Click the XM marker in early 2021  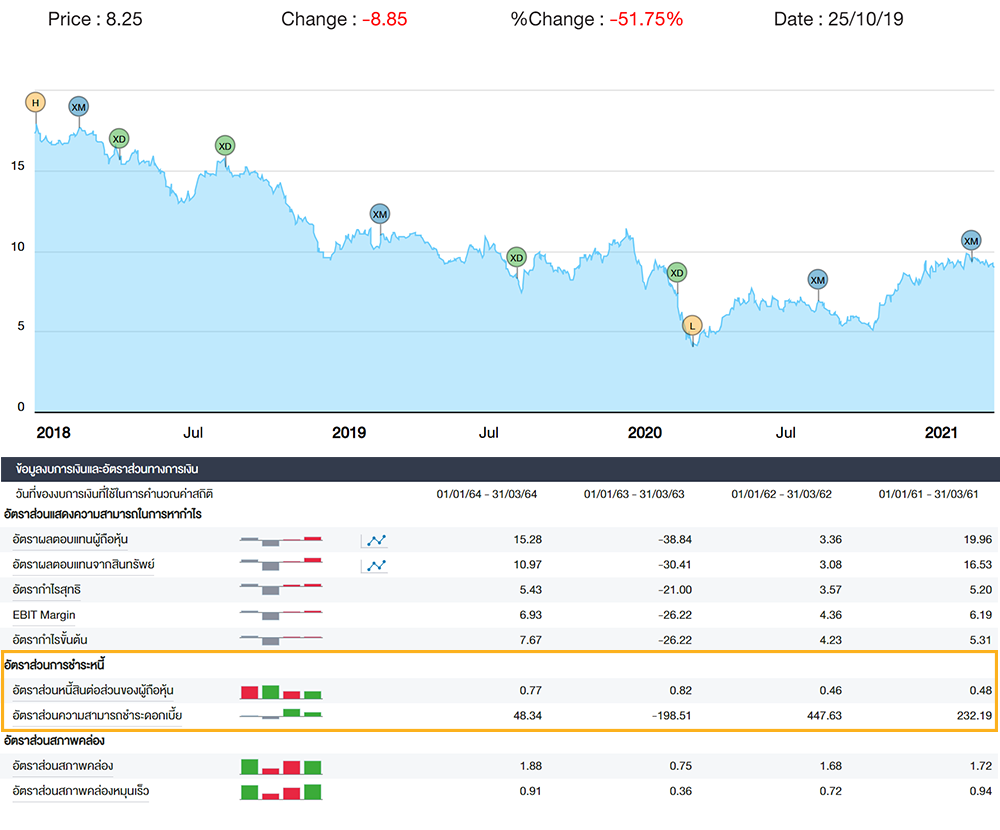[971, 240]
